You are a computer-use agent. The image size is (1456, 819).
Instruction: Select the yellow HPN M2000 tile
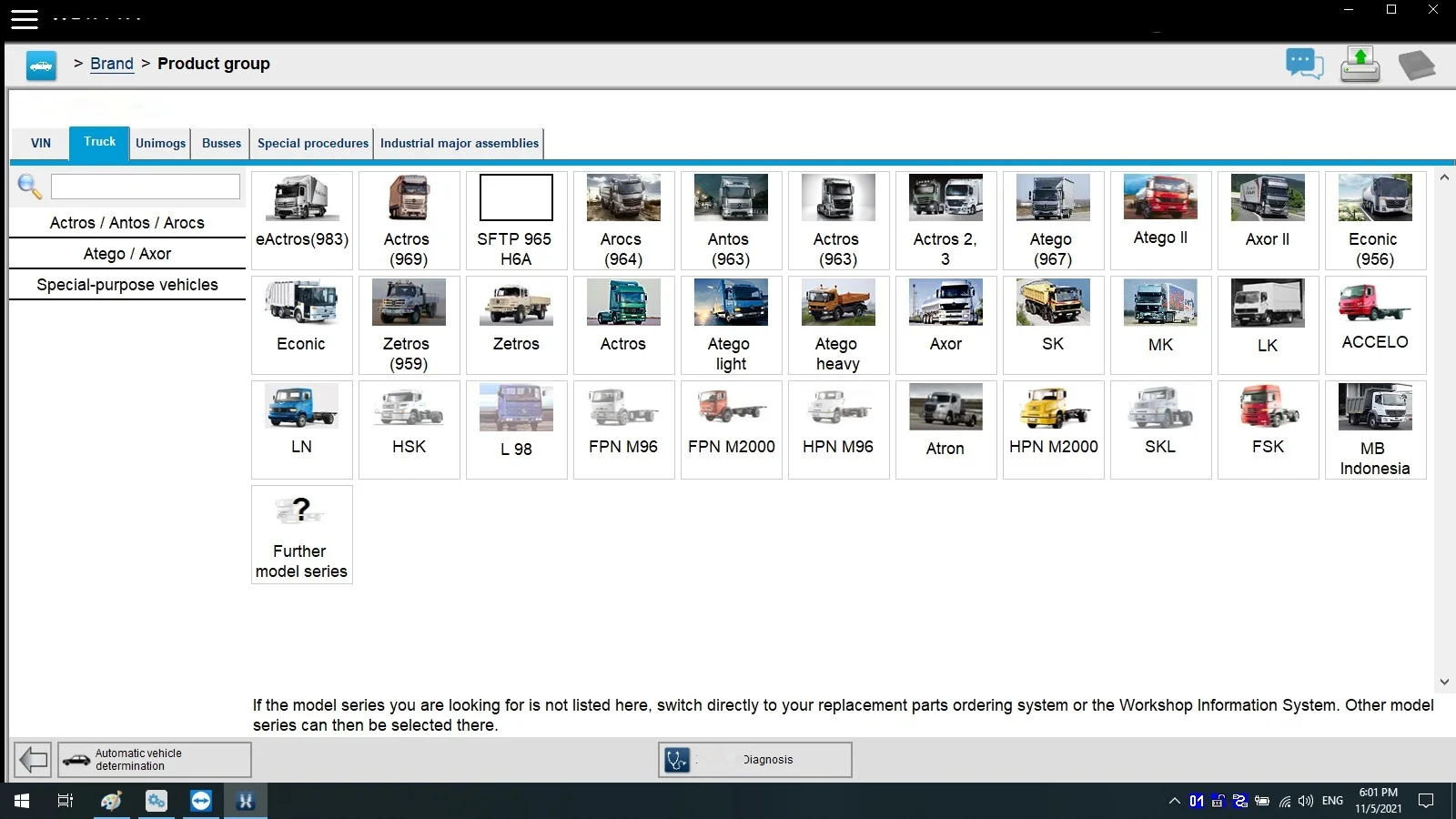point(1054,430)
